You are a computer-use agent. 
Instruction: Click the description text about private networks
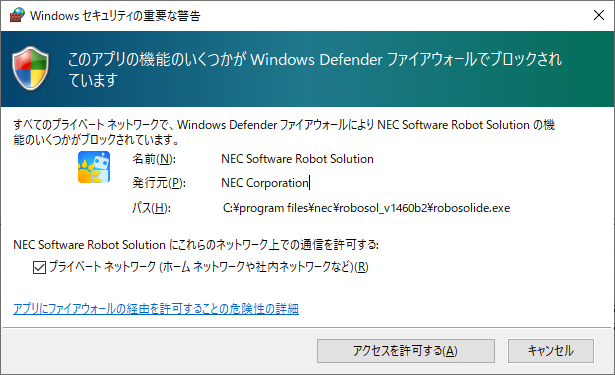coord(284,132)
